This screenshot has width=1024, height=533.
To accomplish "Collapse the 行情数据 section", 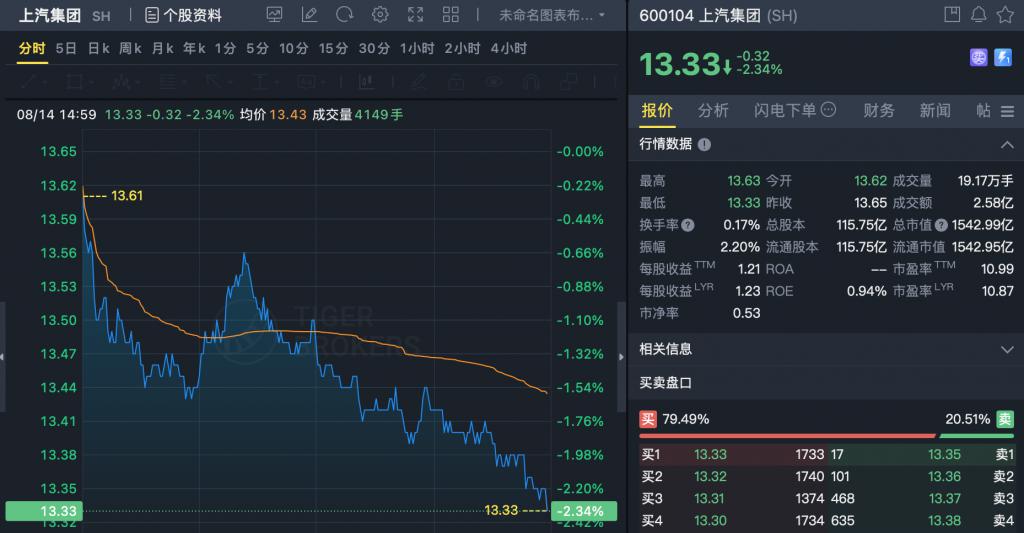I will tap(1007, 144).
